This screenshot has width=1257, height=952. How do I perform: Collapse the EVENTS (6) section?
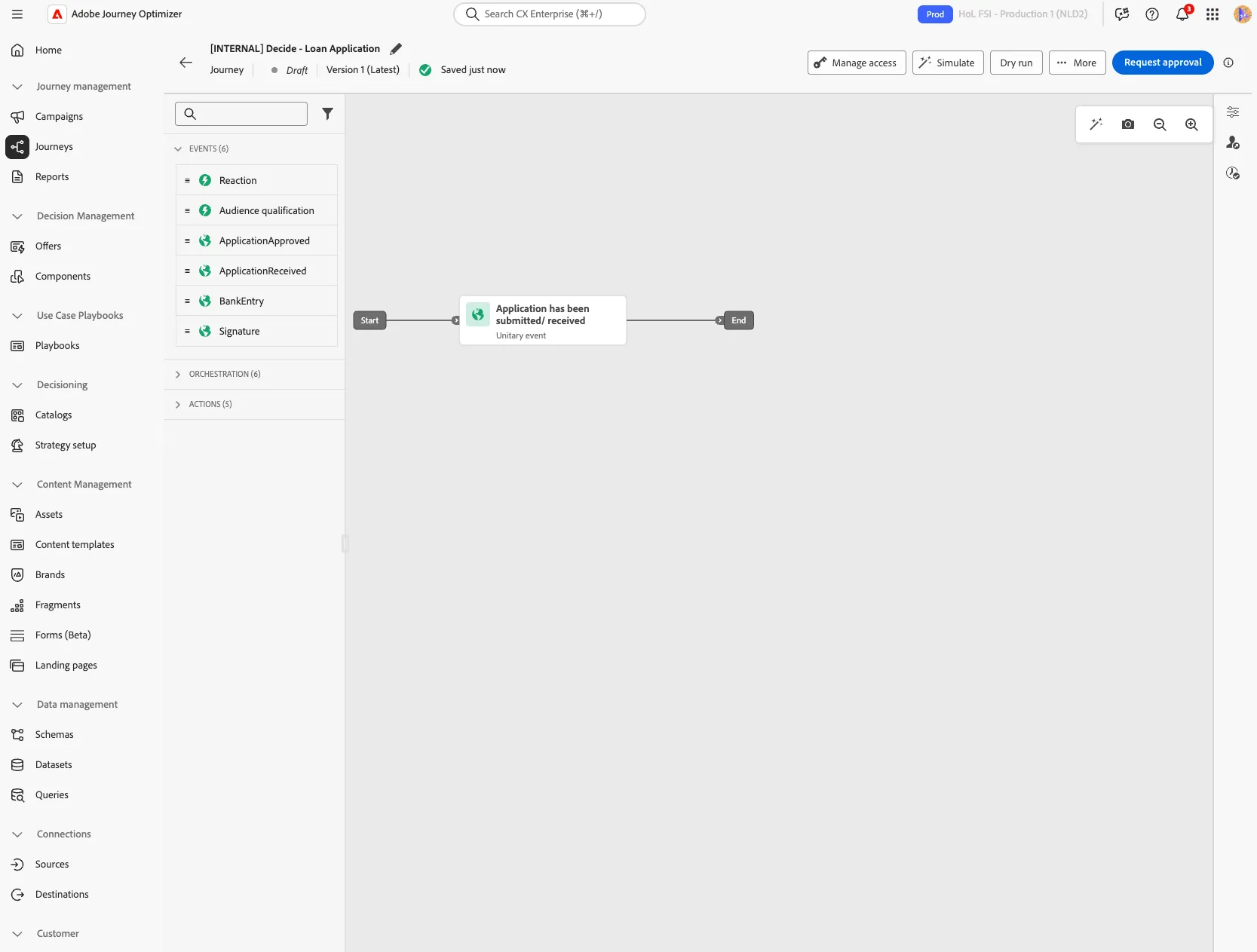(x=178, y=148)
